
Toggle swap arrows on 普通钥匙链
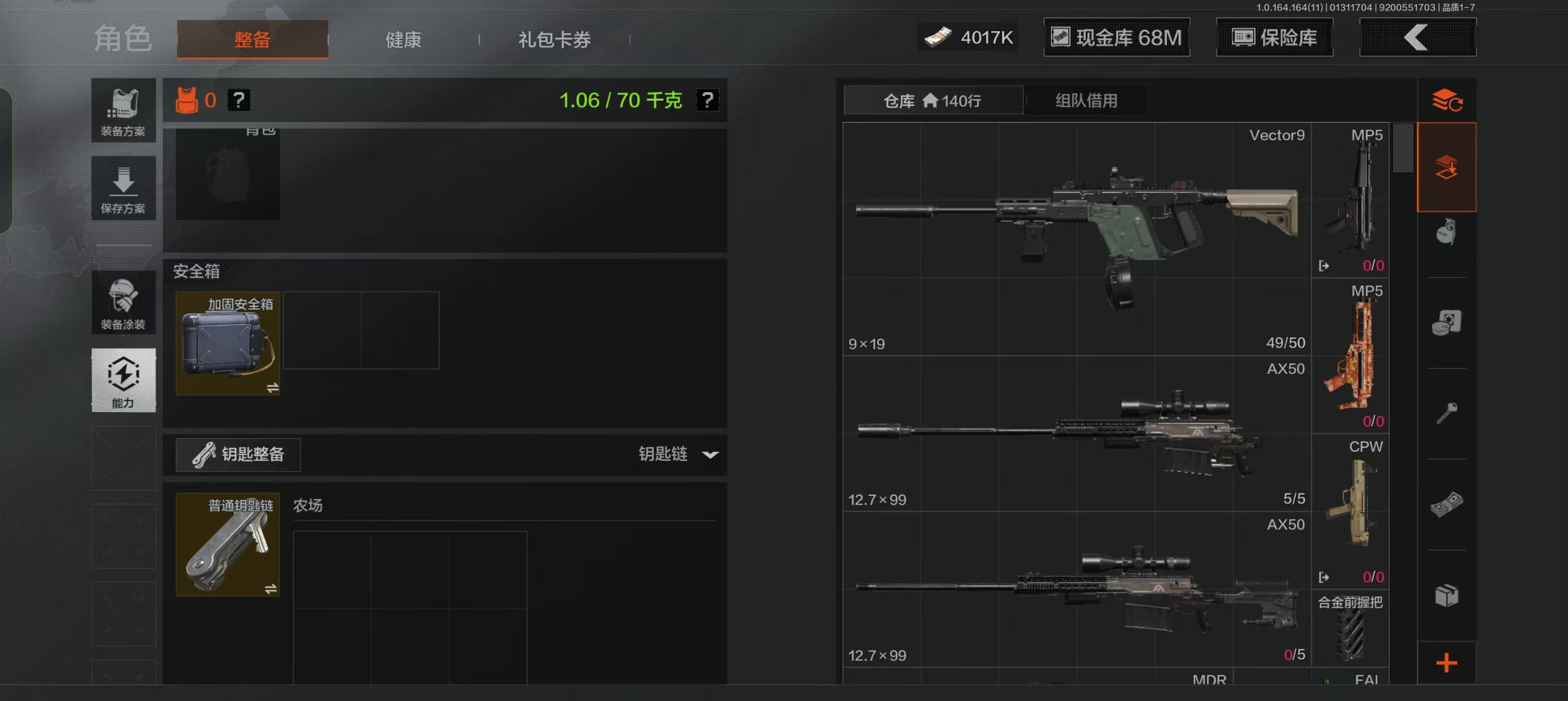pyautogui.click(x=271, y=589)
